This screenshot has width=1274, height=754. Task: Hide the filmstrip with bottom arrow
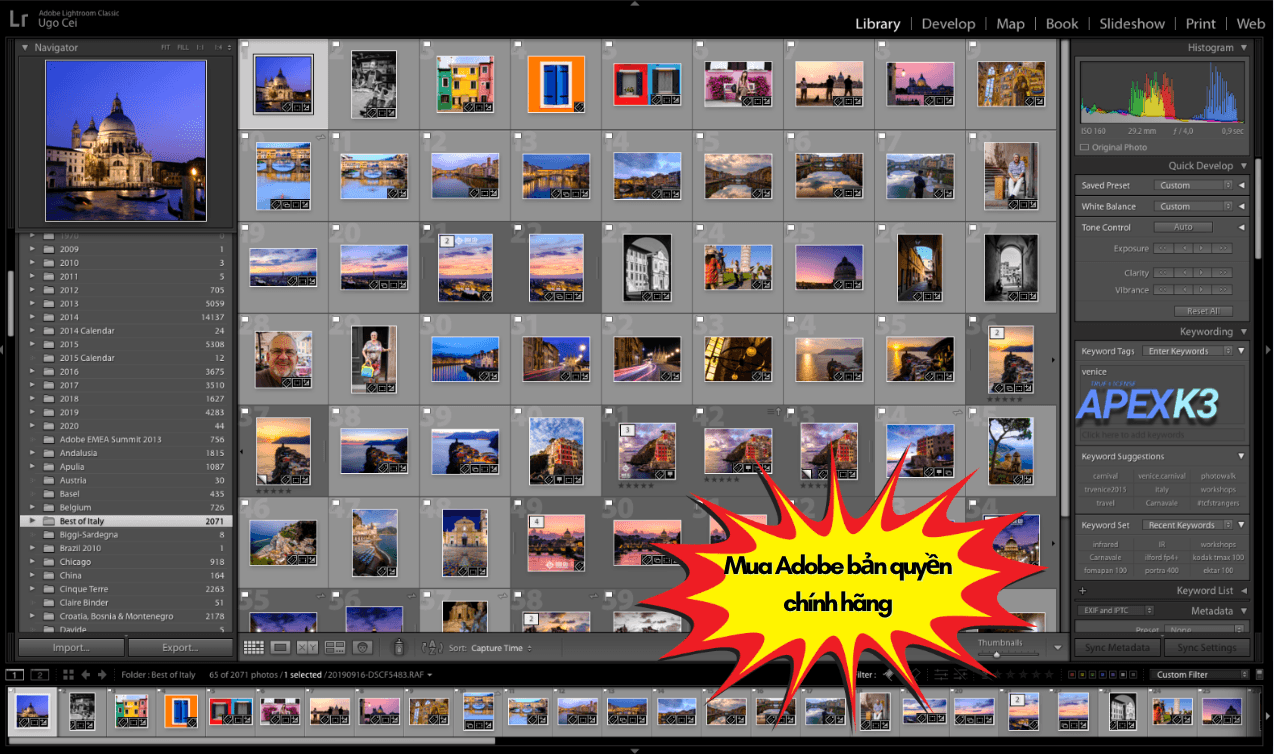636,749
